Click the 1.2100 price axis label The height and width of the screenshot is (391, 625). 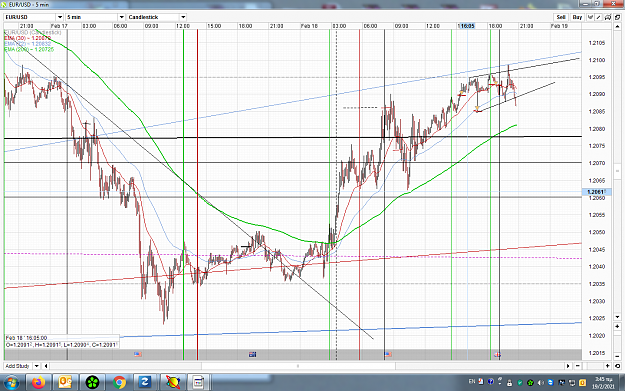click(596, 60)
